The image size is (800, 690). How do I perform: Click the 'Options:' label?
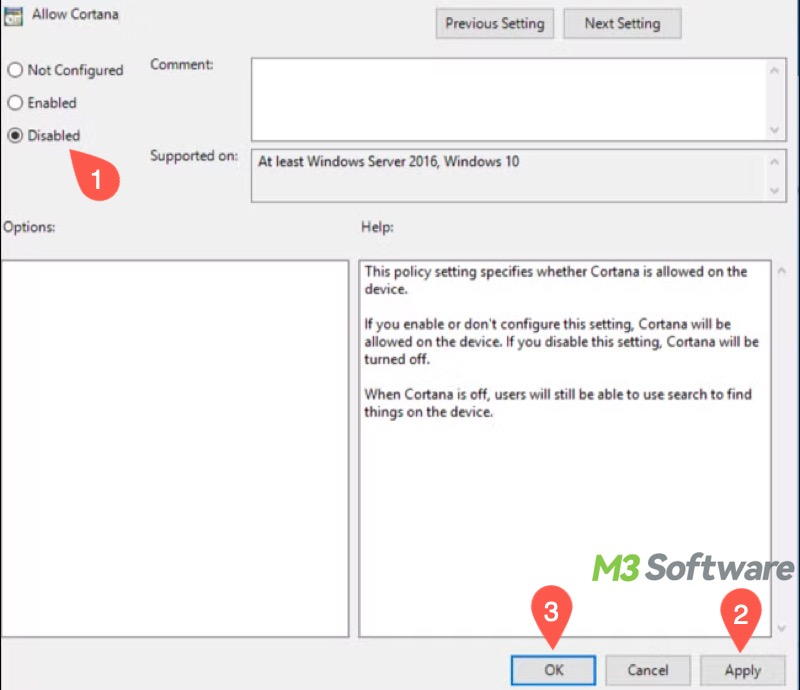coord(29,227)
